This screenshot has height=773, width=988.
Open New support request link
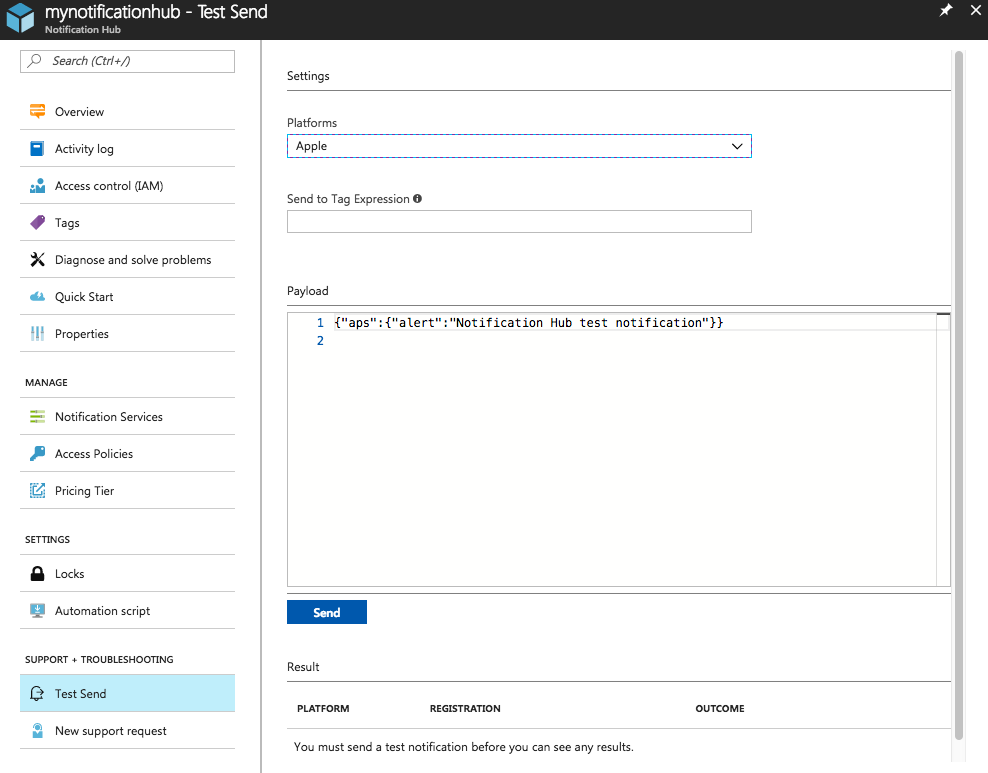pyautogui.click(x=110, y=731)
